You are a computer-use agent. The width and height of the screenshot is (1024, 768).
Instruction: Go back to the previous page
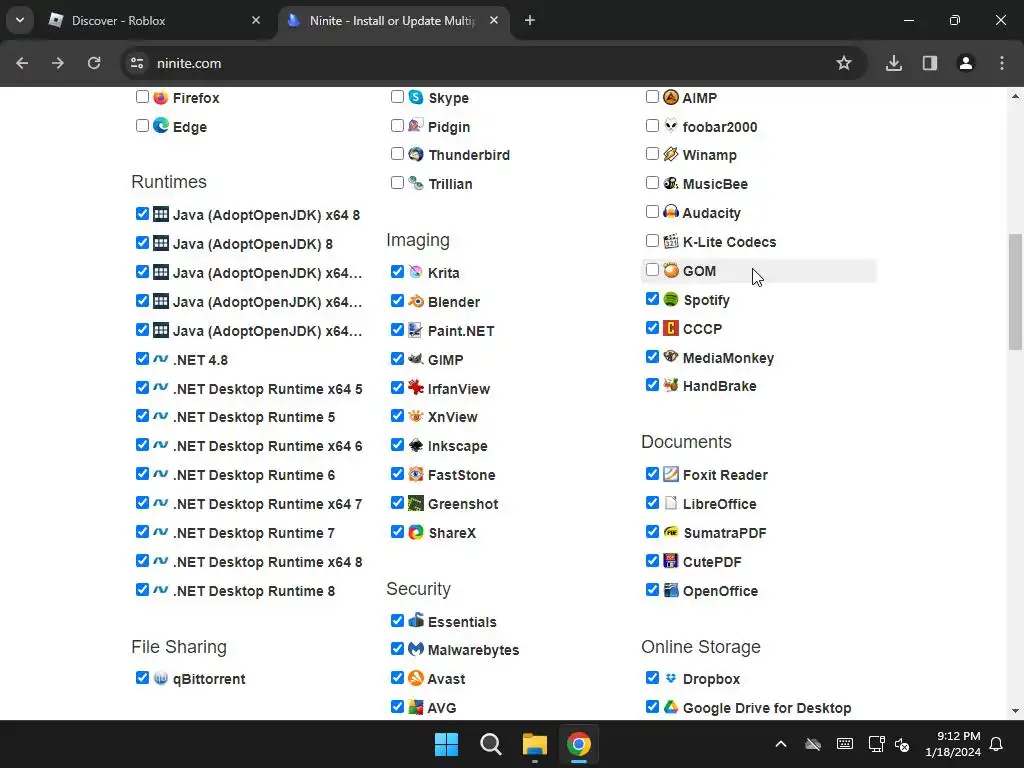click(x=22, y=63)
